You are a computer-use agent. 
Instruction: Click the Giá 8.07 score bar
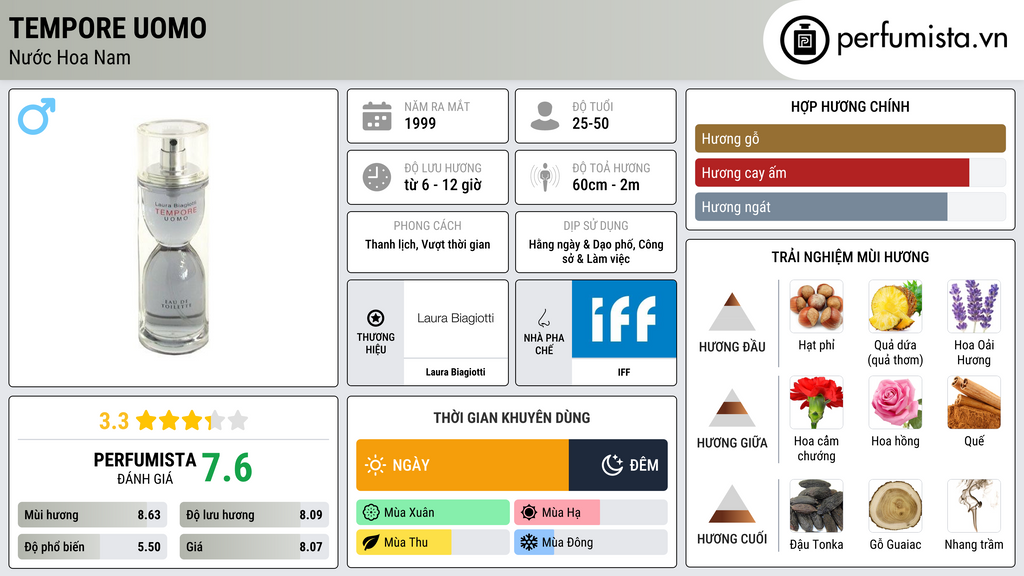[x=254, y=547]
